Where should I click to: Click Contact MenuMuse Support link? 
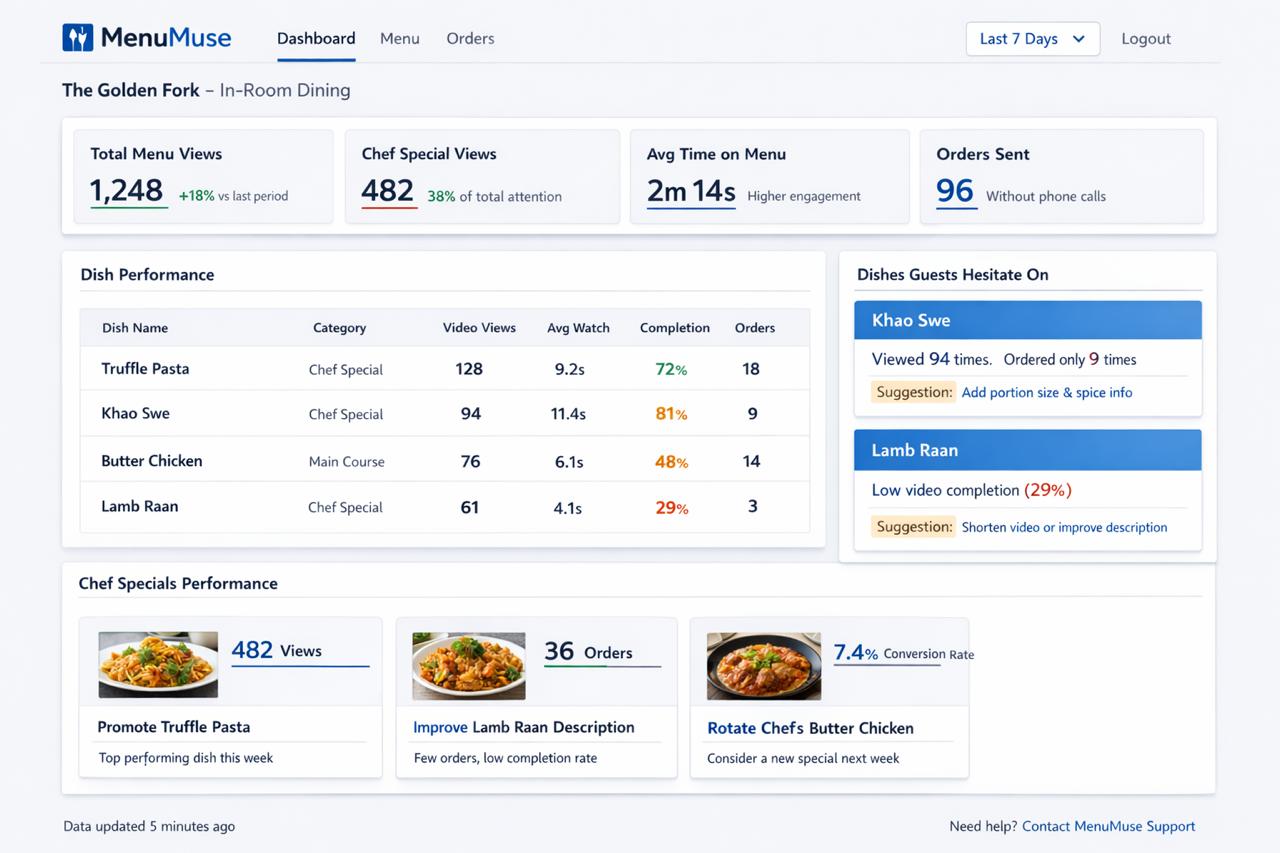pyautogui.click(x=1108, y=826)
